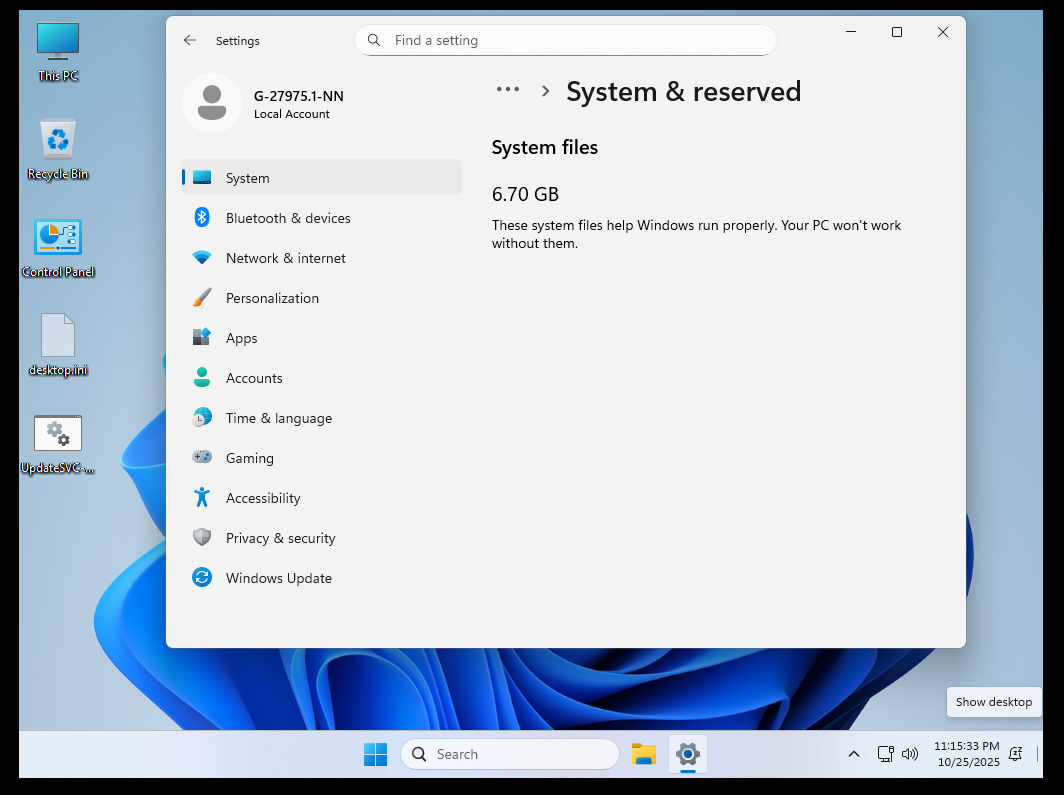Screen dimensions: 1064x795
Task: Click the taskbar Search box
Action: 510,754
